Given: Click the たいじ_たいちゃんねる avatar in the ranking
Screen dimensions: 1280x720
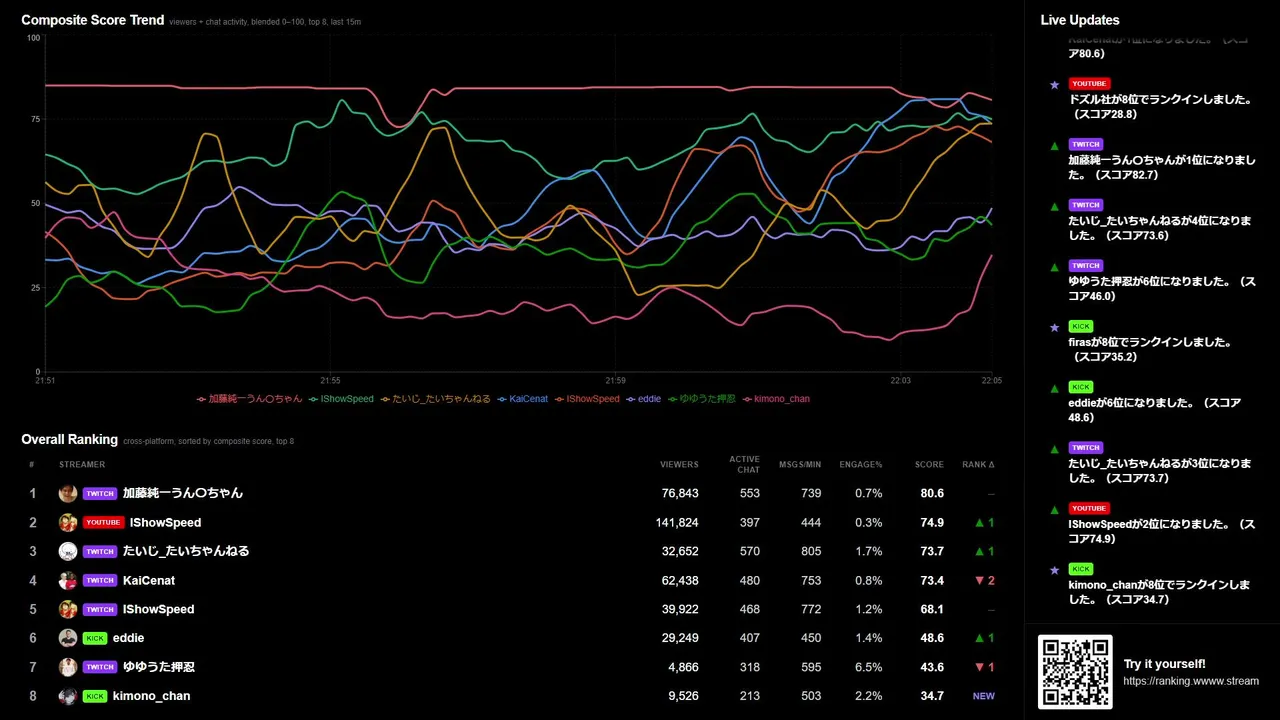Looking at the screenshot, I should tap(68, 551).
